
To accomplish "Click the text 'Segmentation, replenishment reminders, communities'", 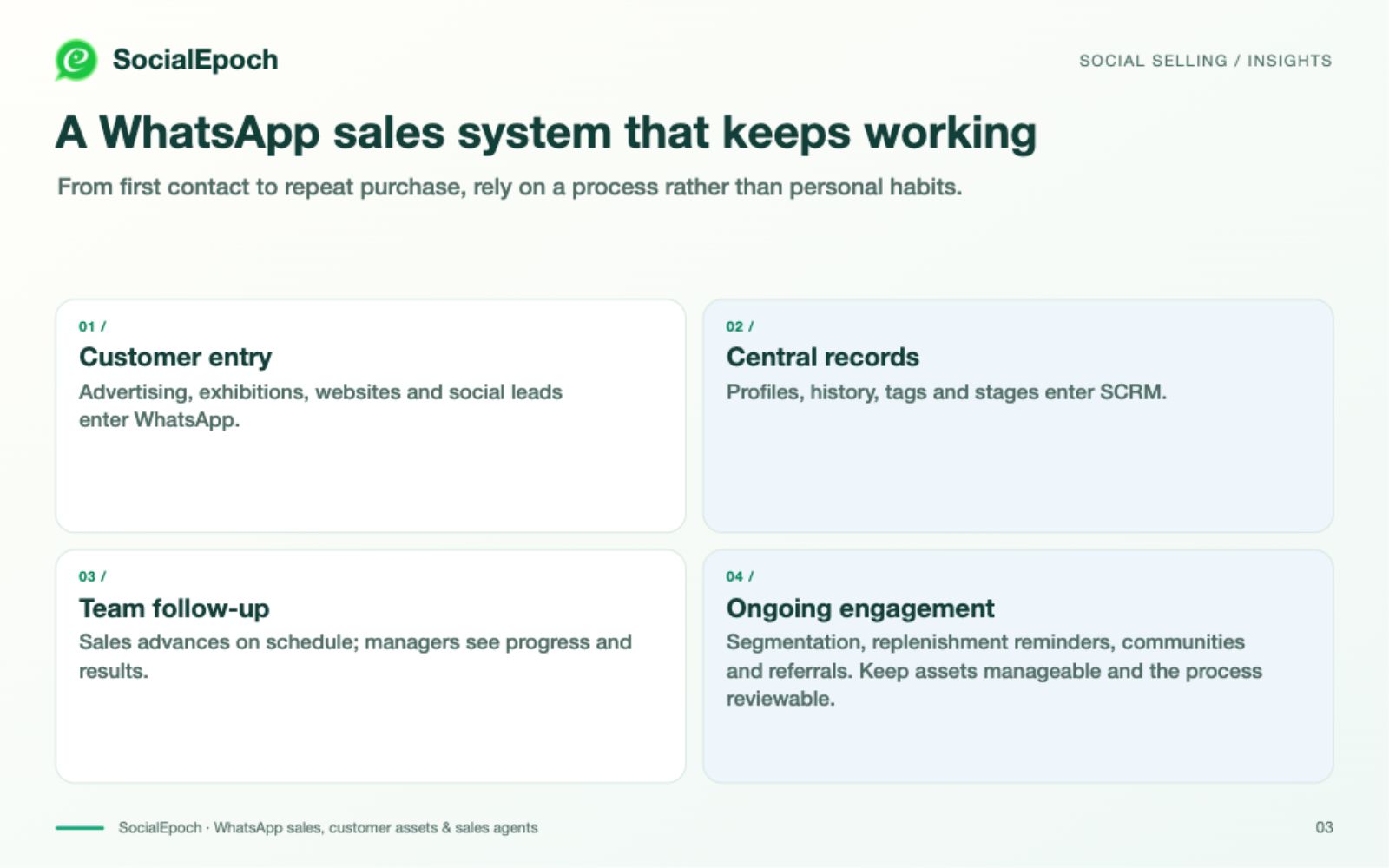I will [x=985, y=642].
